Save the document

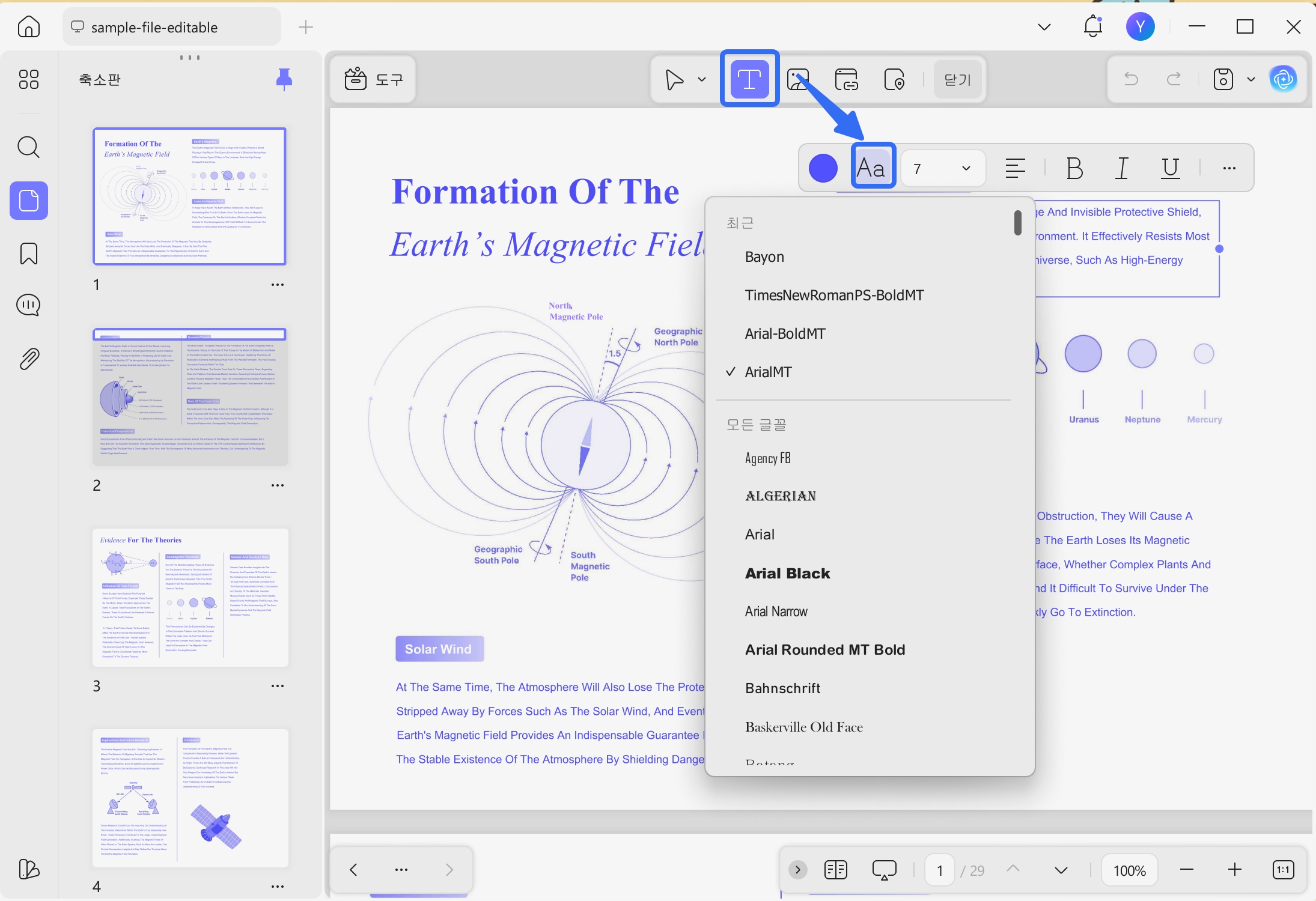tap(1223, 79)
